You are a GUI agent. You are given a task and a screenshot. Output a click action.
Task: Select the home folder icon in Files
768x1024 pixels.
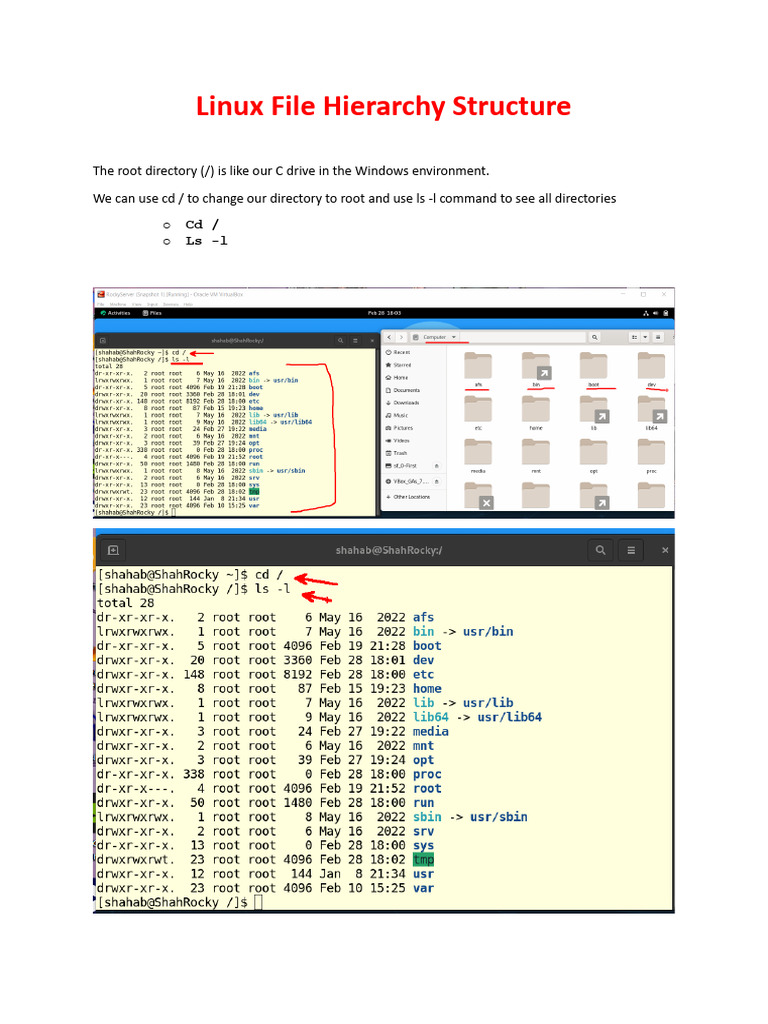click(536, 409)
